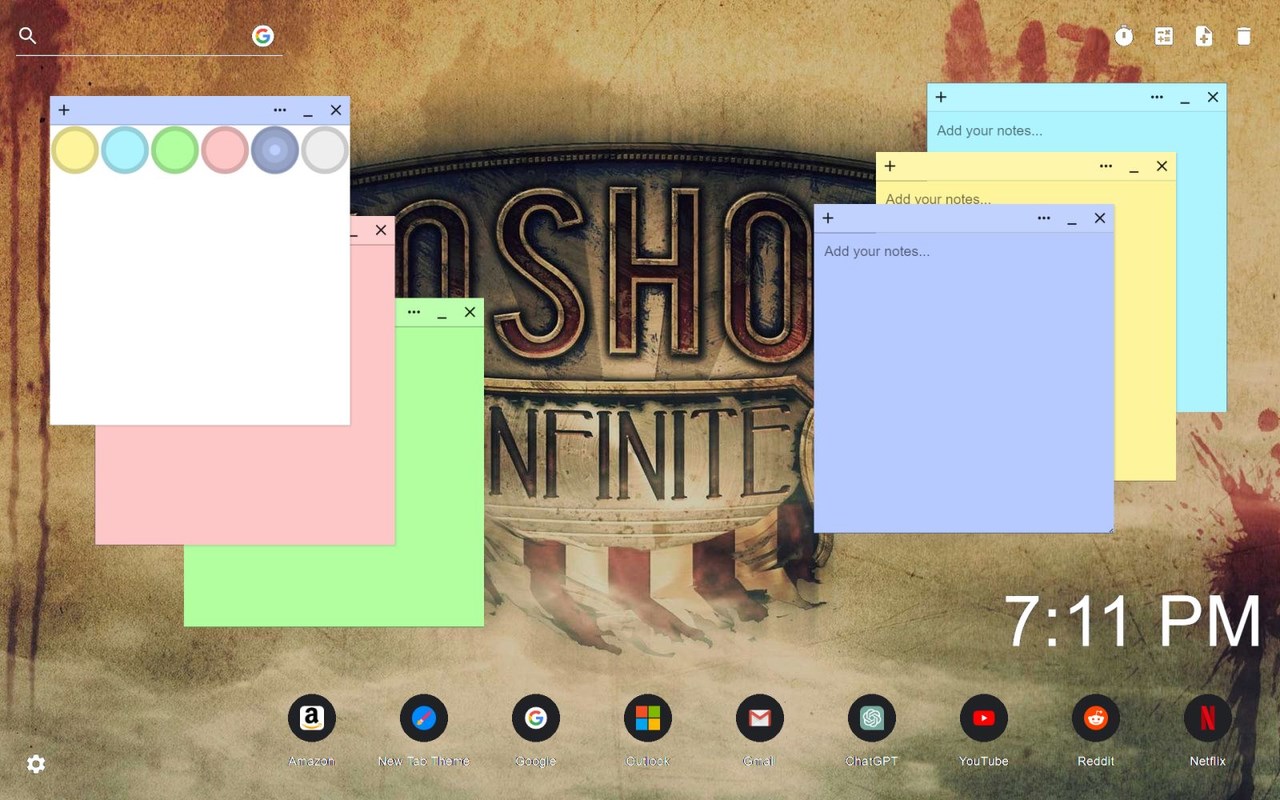Close the cyan note
This screenshot has width=1280, height=800.
[x=1213, y=97]
